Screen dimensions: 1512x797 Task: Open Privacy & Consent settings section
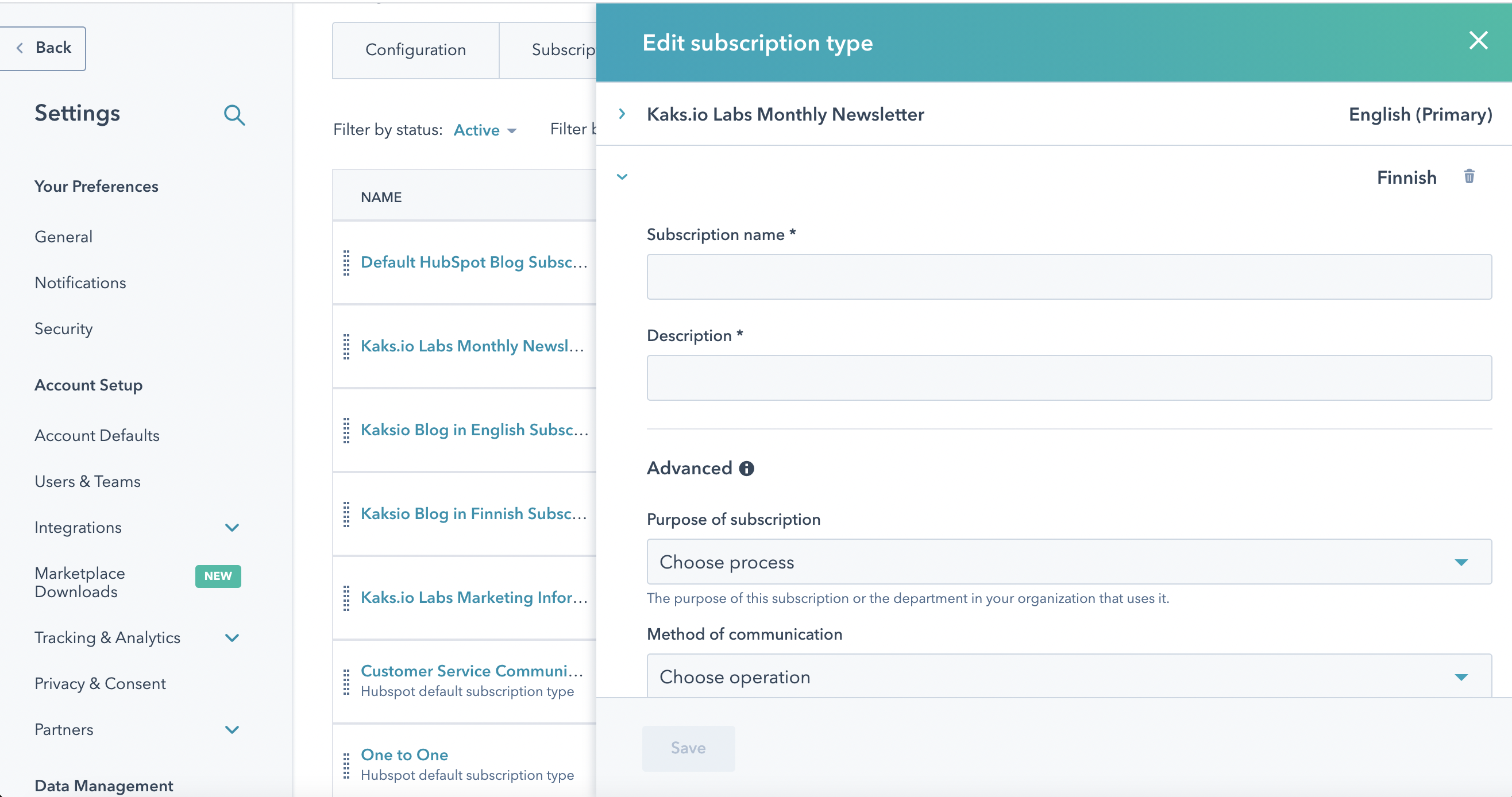(x=100, y=683)
